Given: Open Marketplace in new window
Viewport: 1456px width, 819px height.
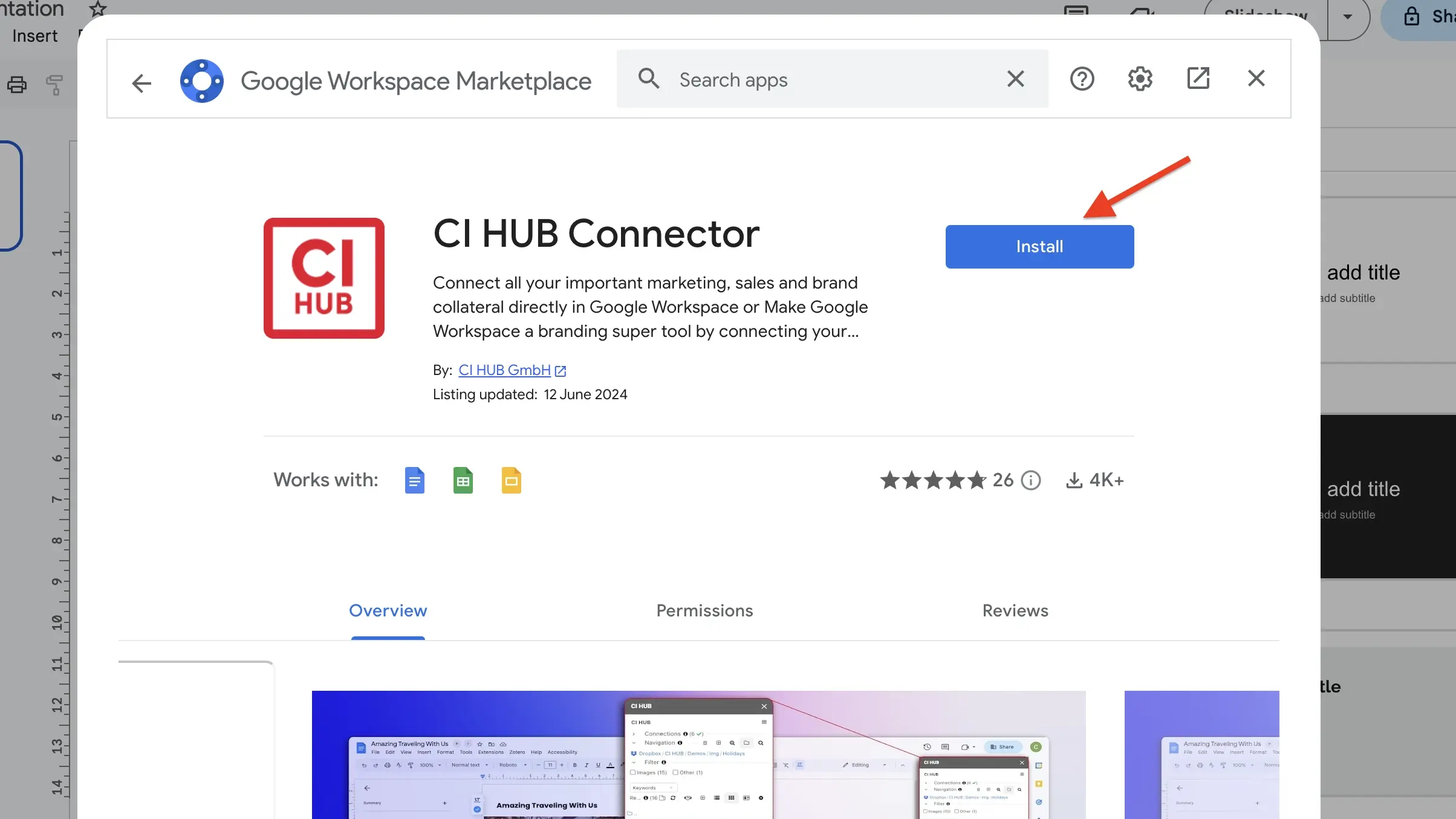Looking at the screenshot, I should click(x=1198, y=78).
